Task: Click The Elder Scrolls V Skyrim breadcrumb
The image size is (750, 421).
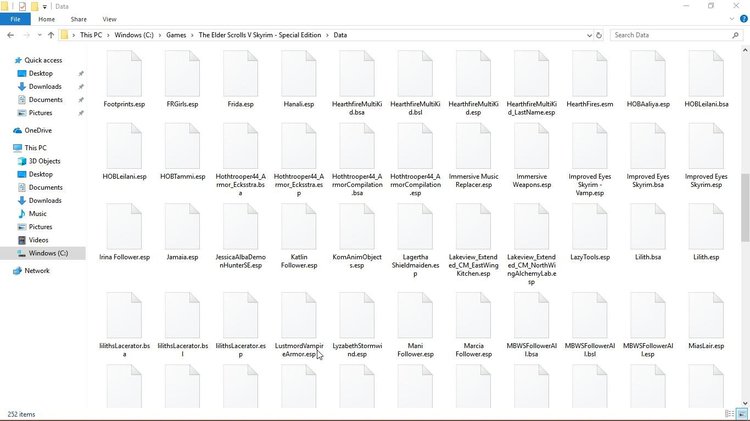Action: pyautogui.click(x=260, y=35)
